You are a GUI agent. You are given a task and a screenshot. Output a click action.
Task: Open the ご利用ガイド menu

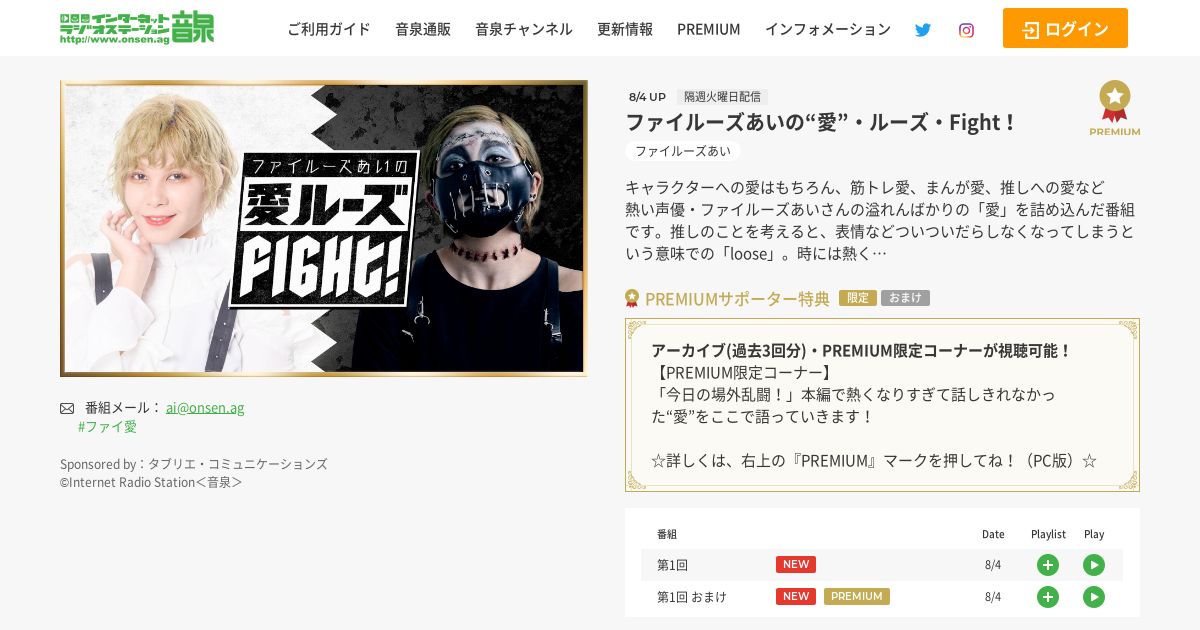point(329,29)
